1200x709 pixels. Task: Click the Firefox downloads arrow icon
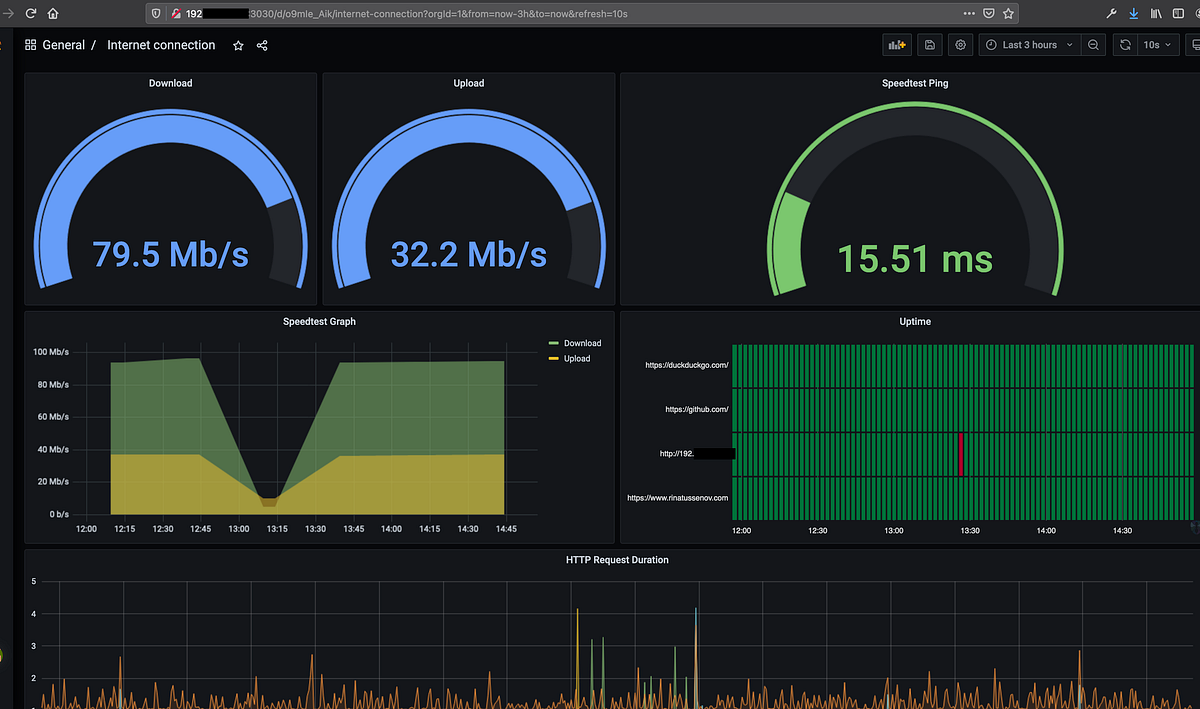pos(1132,13)
